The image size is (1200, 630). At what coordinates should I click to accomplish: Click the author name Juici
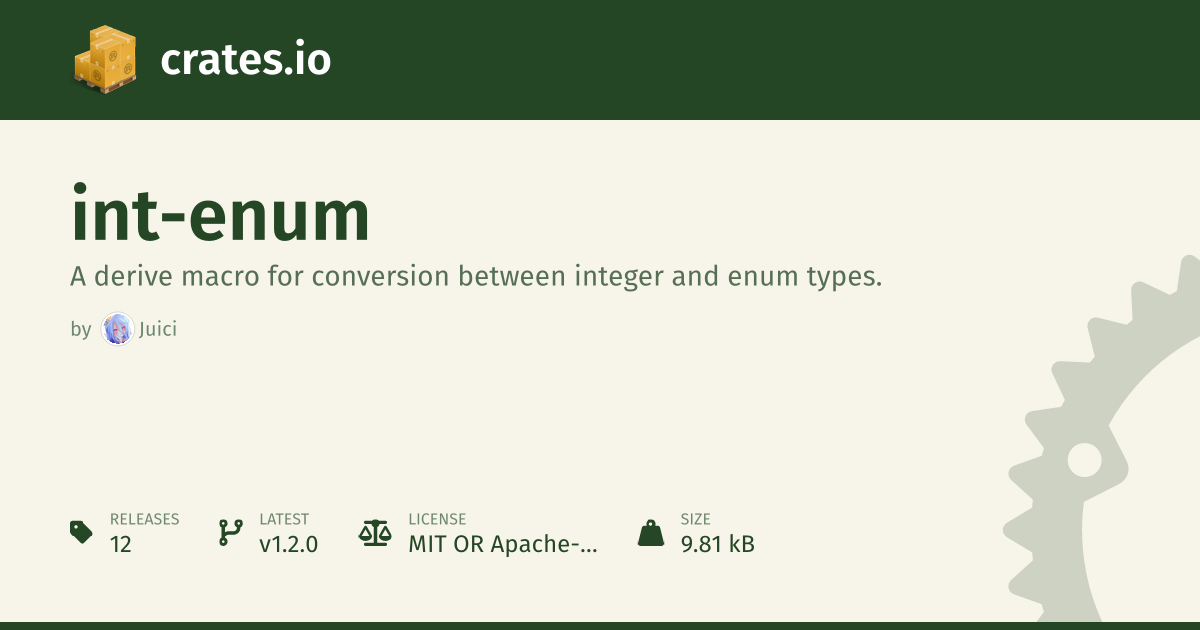pyautogui.click(x=157, y=329)
